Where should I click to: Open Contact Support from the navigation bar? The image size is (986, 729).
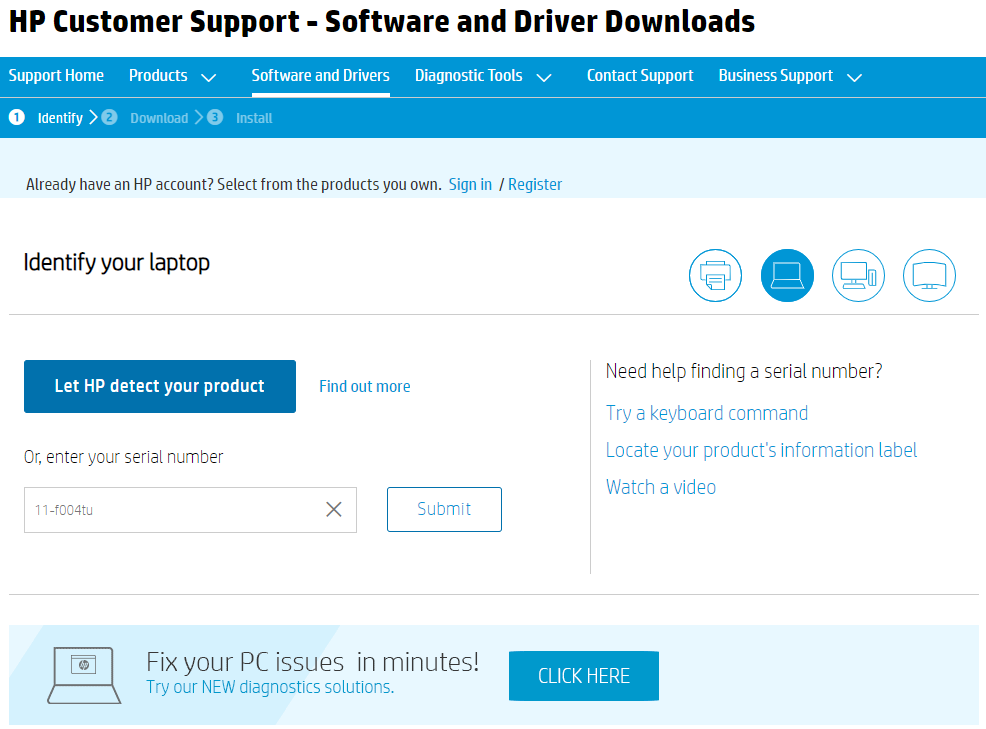(x=640, y=75)
